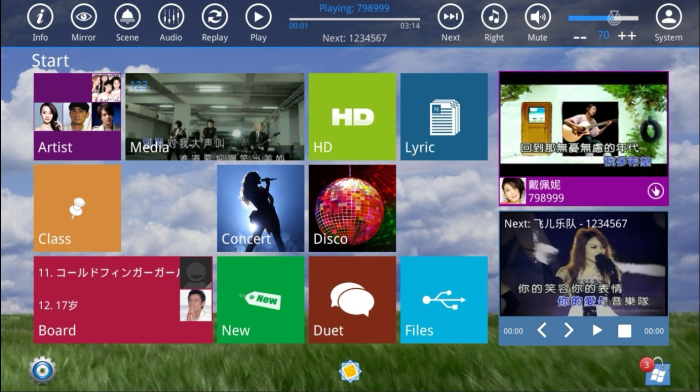The width and height of the screenshot is (700, 392).
Task: Open settings gear at bottom left
Action: pos(42,371)
